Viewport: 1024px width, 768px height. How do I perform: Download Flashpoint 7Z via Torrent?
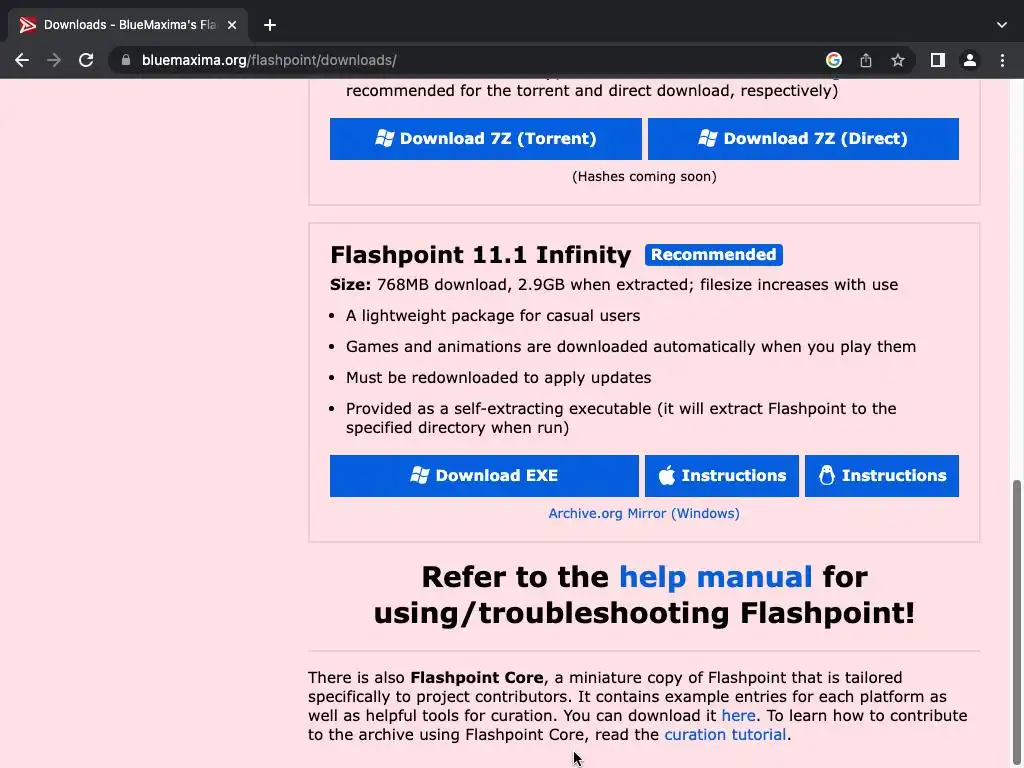coord(485,138)
